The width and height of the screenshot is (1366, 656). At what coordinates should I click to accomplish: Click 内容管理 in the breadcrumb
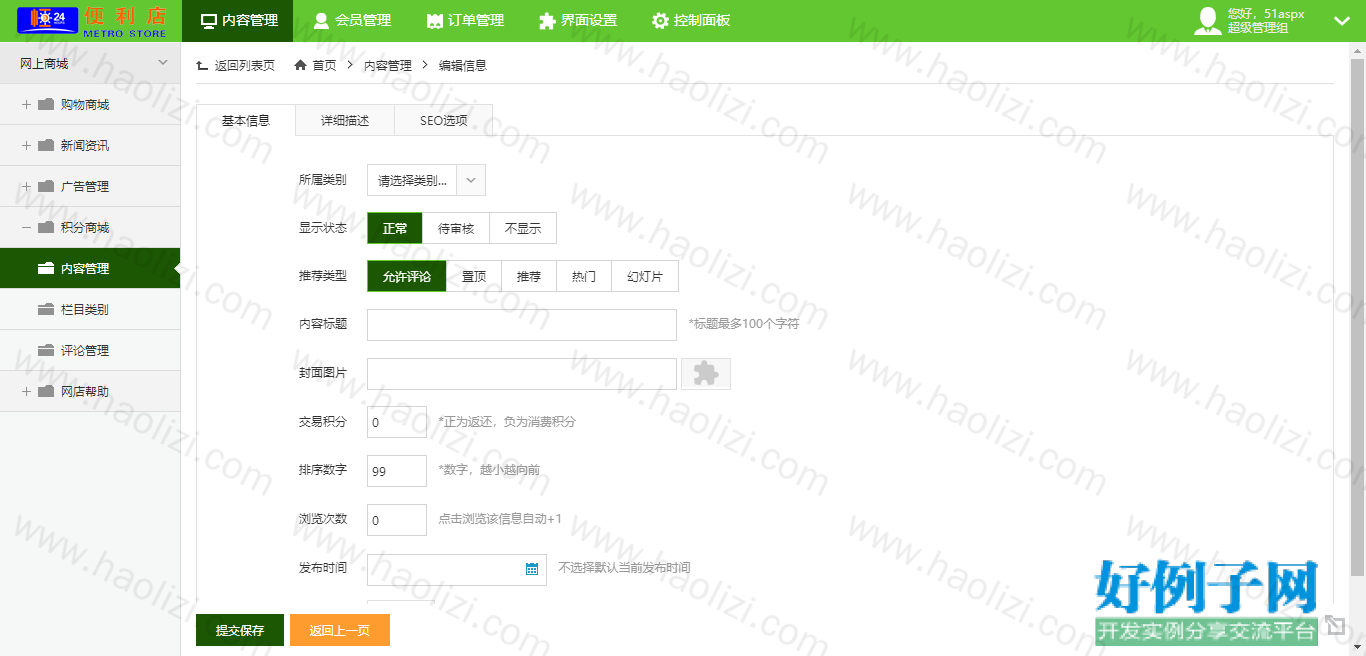(x=387, y=65)
